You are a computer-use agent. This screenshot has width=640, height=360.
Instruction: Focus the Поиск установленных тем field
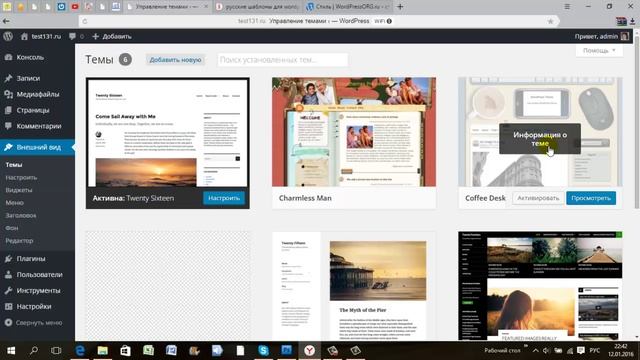(282, 60)
